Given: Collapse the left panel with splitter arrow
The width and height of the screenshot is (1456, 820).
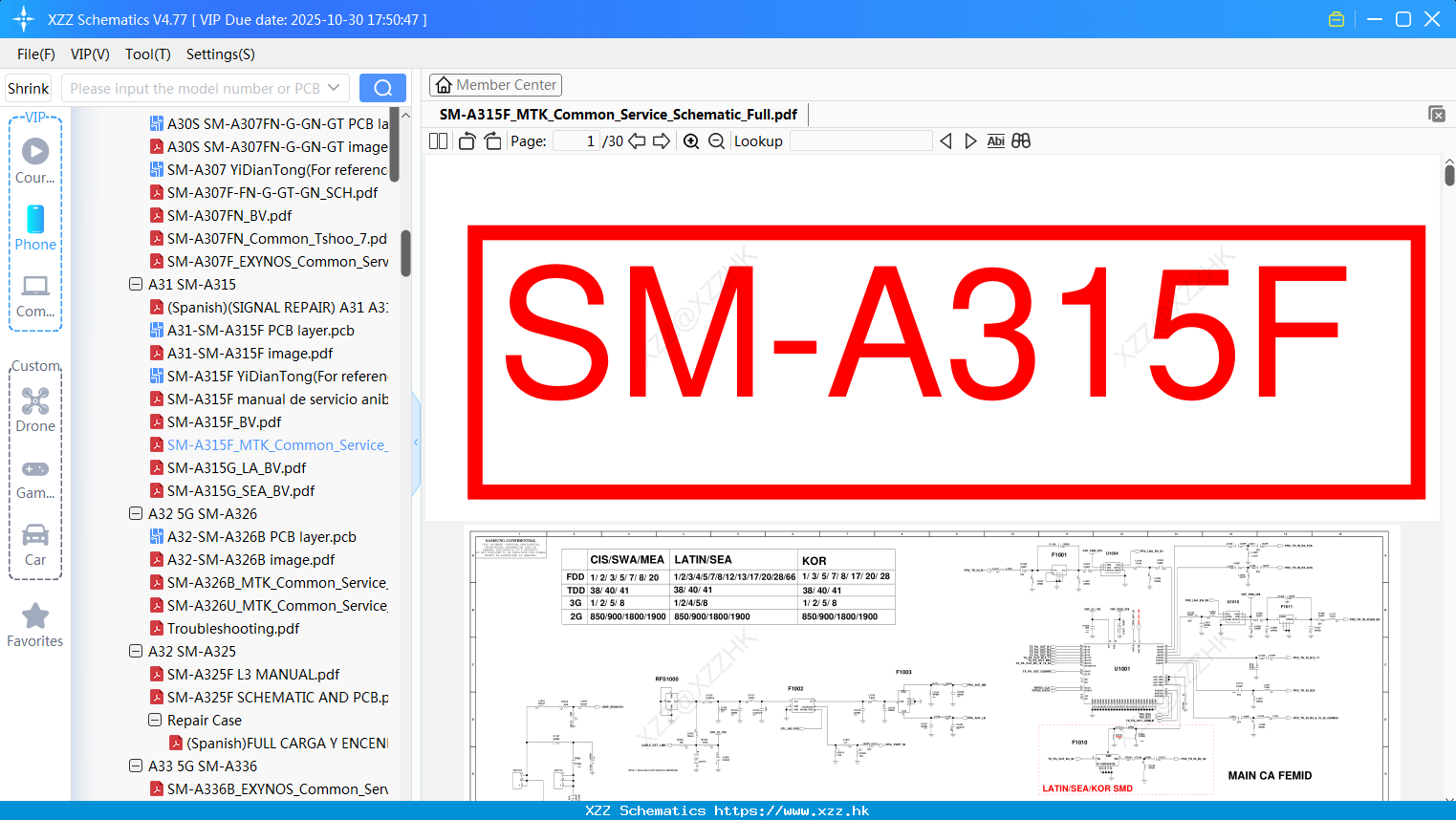Looking at the screenshot, I should coord(416,442).
